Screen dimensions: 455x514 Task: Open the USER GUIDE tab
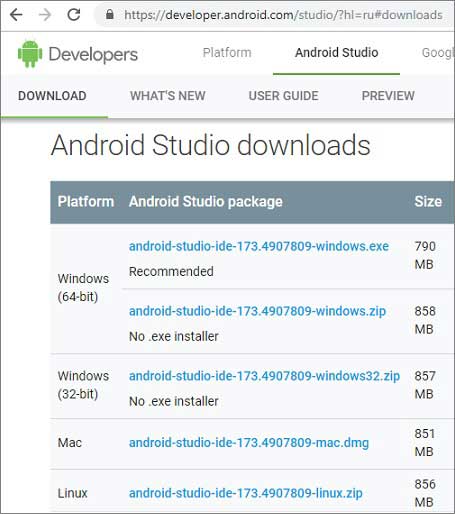click(284, 96)
